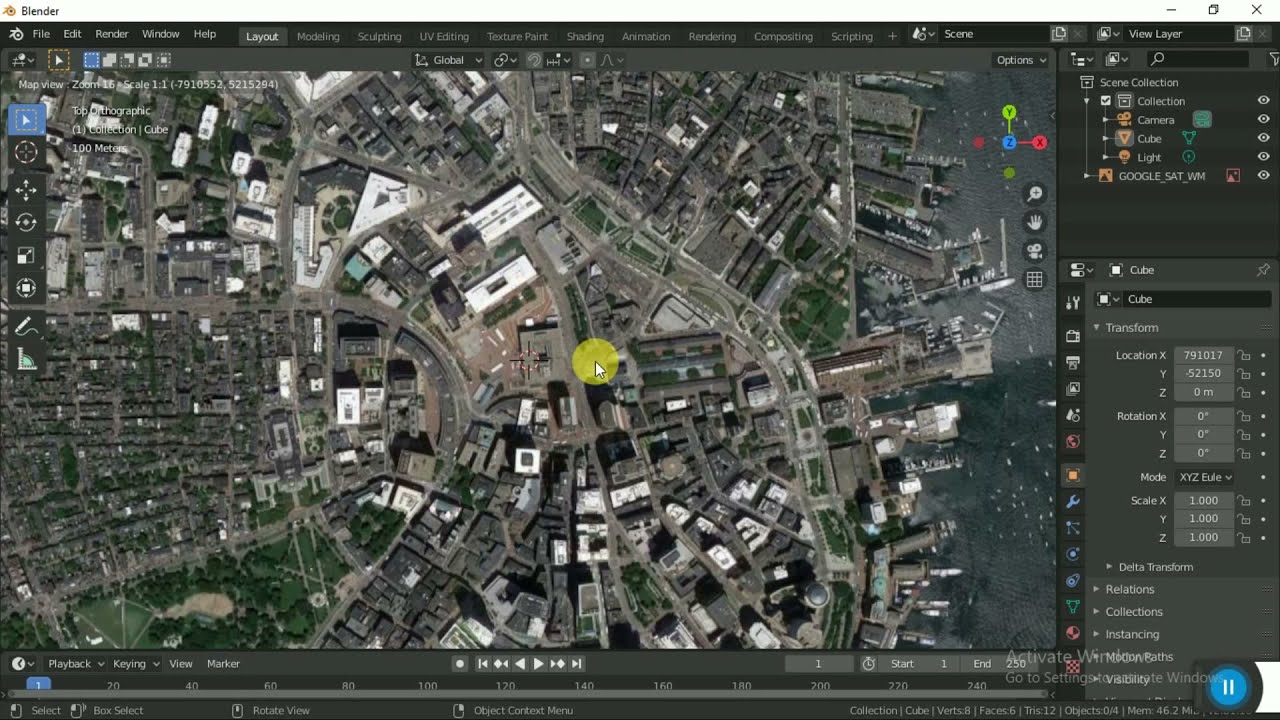Pick the combined Transform tool
The width and height of the screenshot is (1280, 720).
pos(26,289)
